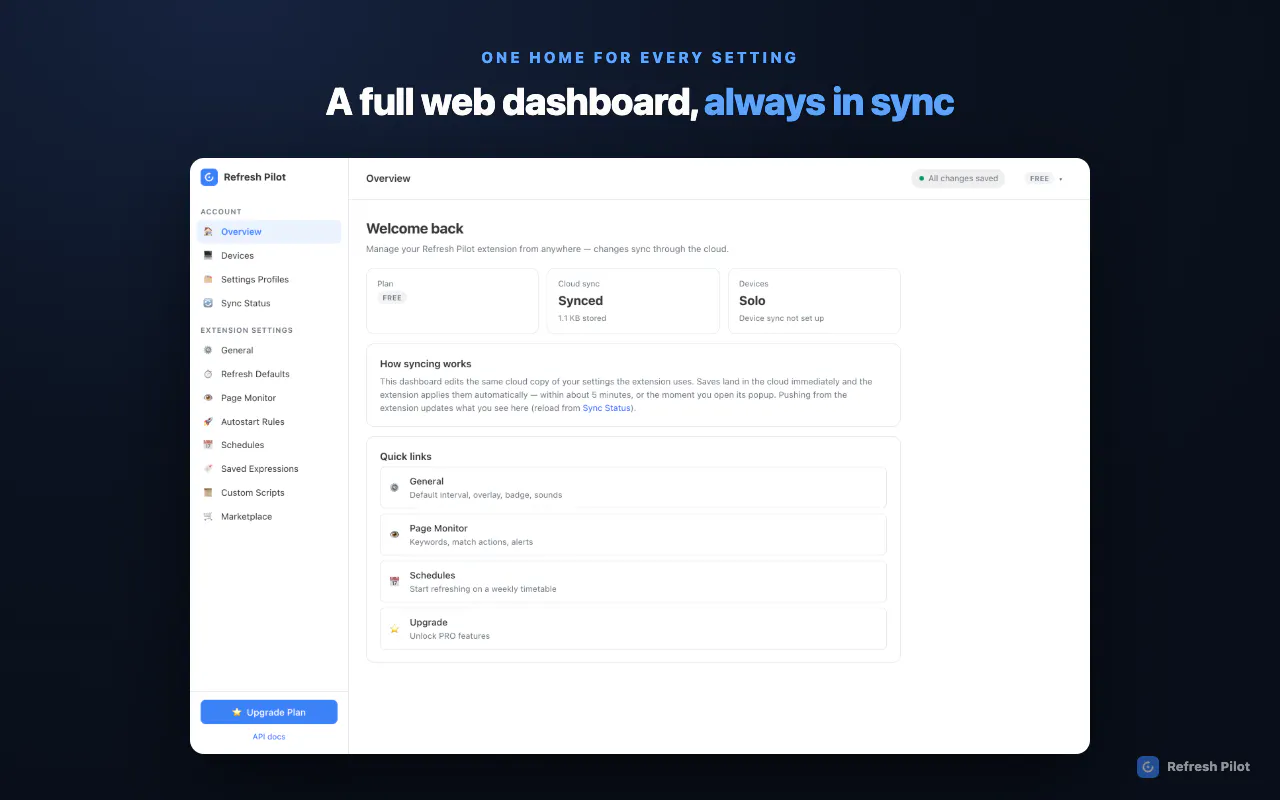Open the Schedules quick link card
This screenshot has height=800, width=1280.
point(633,582)
